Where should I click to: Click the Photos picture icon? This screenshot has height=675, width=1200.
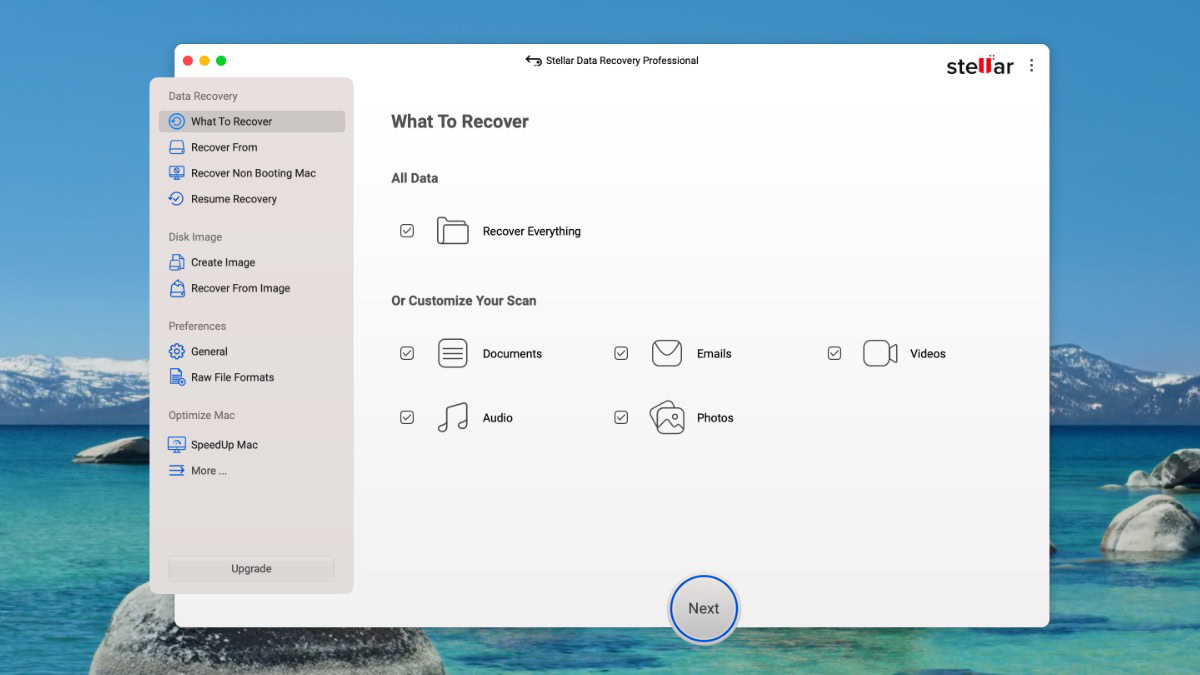(x=666, y=418)
